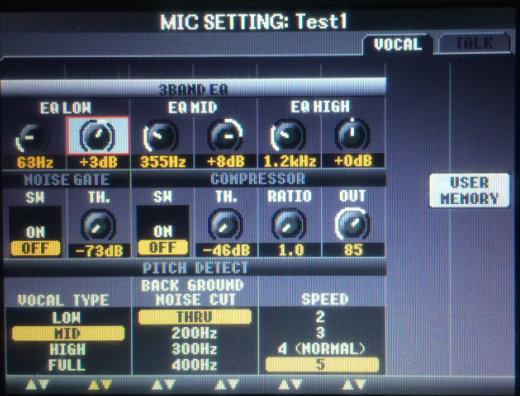Viewport: 520px width, 396px height.
Task: Click the USER MEMORY button
Action: coord(470,190)
